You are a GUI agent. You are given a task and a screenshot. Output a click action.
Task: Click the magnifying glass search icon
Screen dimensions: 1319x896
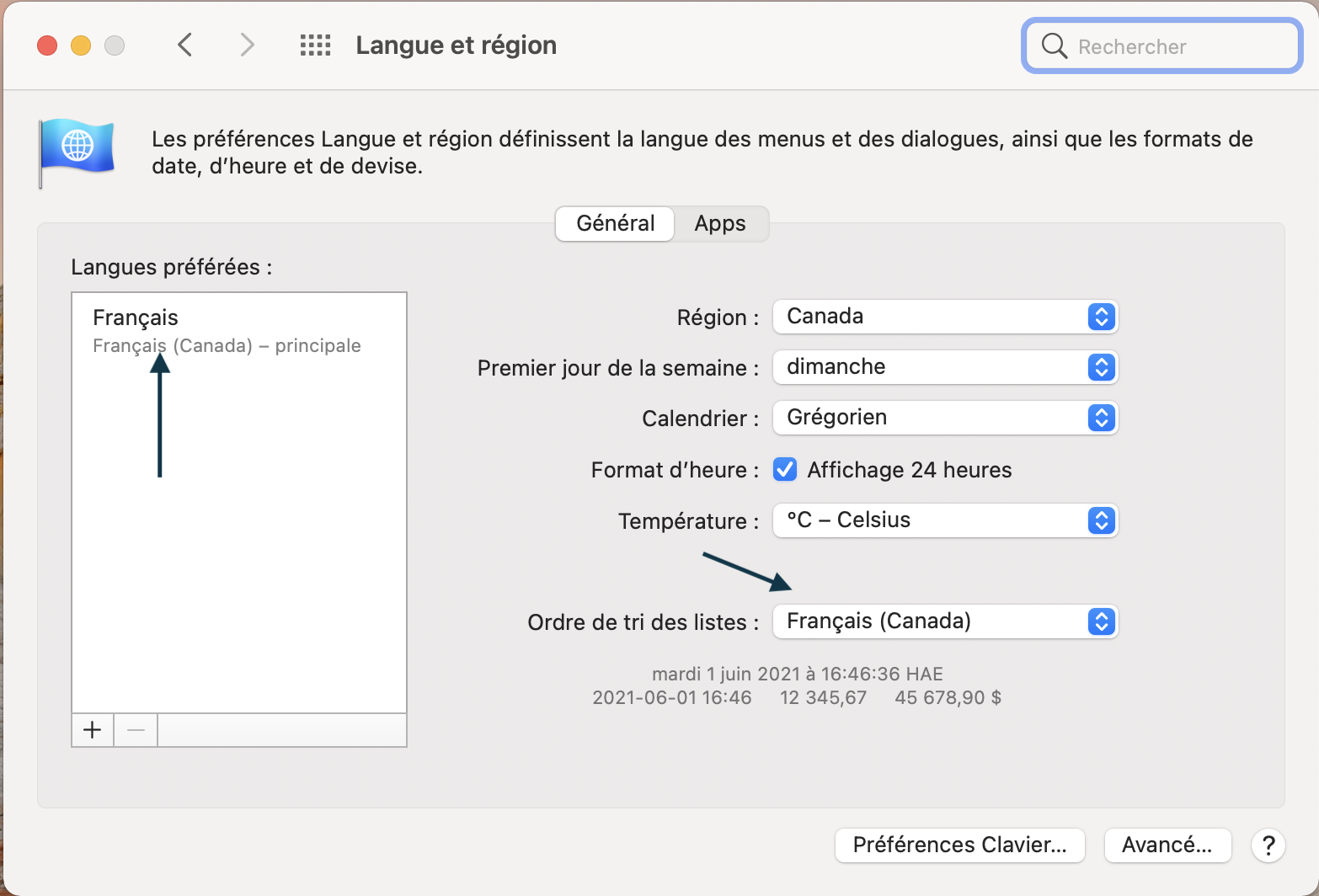(x=1054, y=45)
